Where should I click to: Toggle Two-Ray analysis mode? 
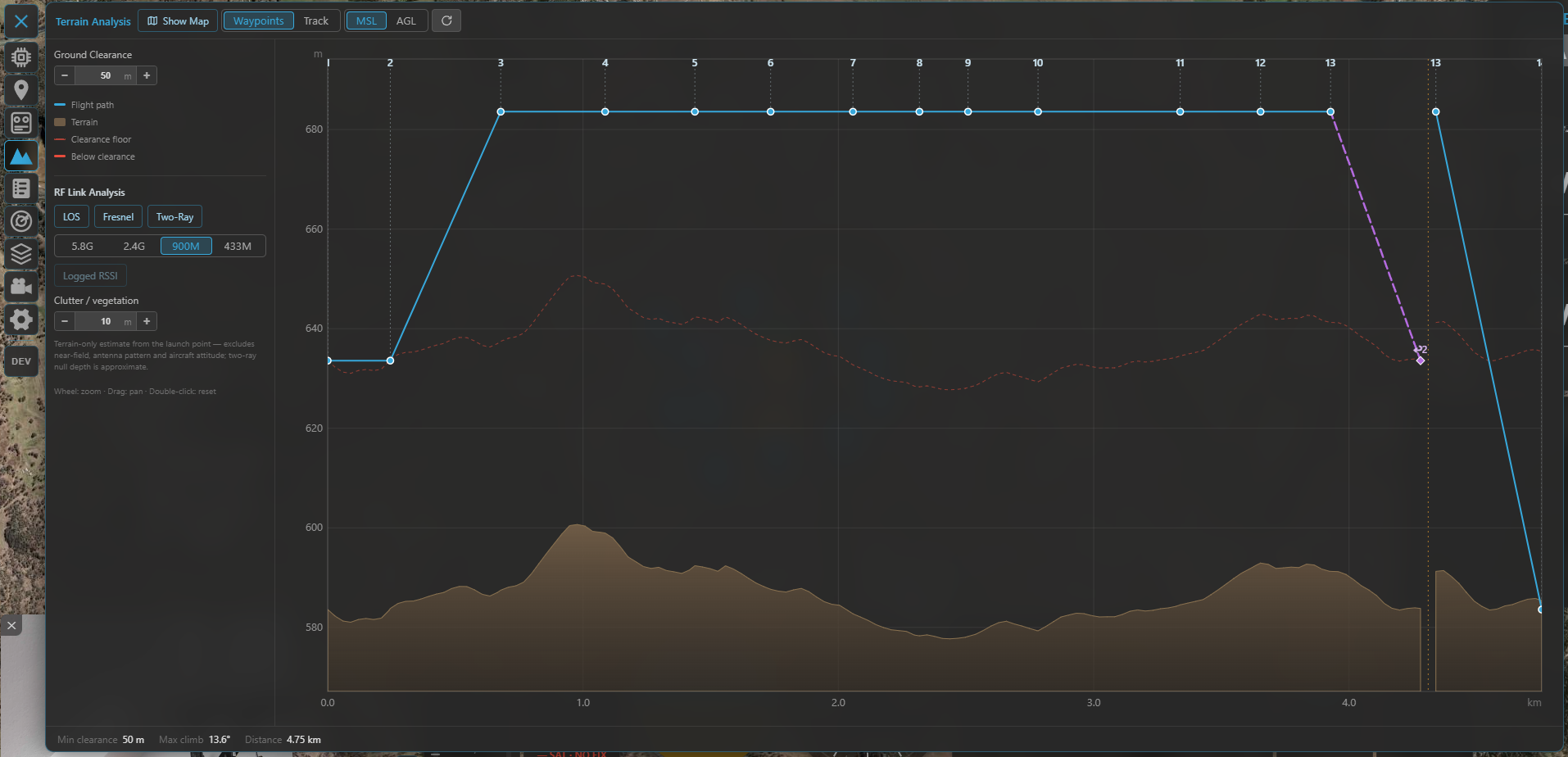click(x=174, y=217)
